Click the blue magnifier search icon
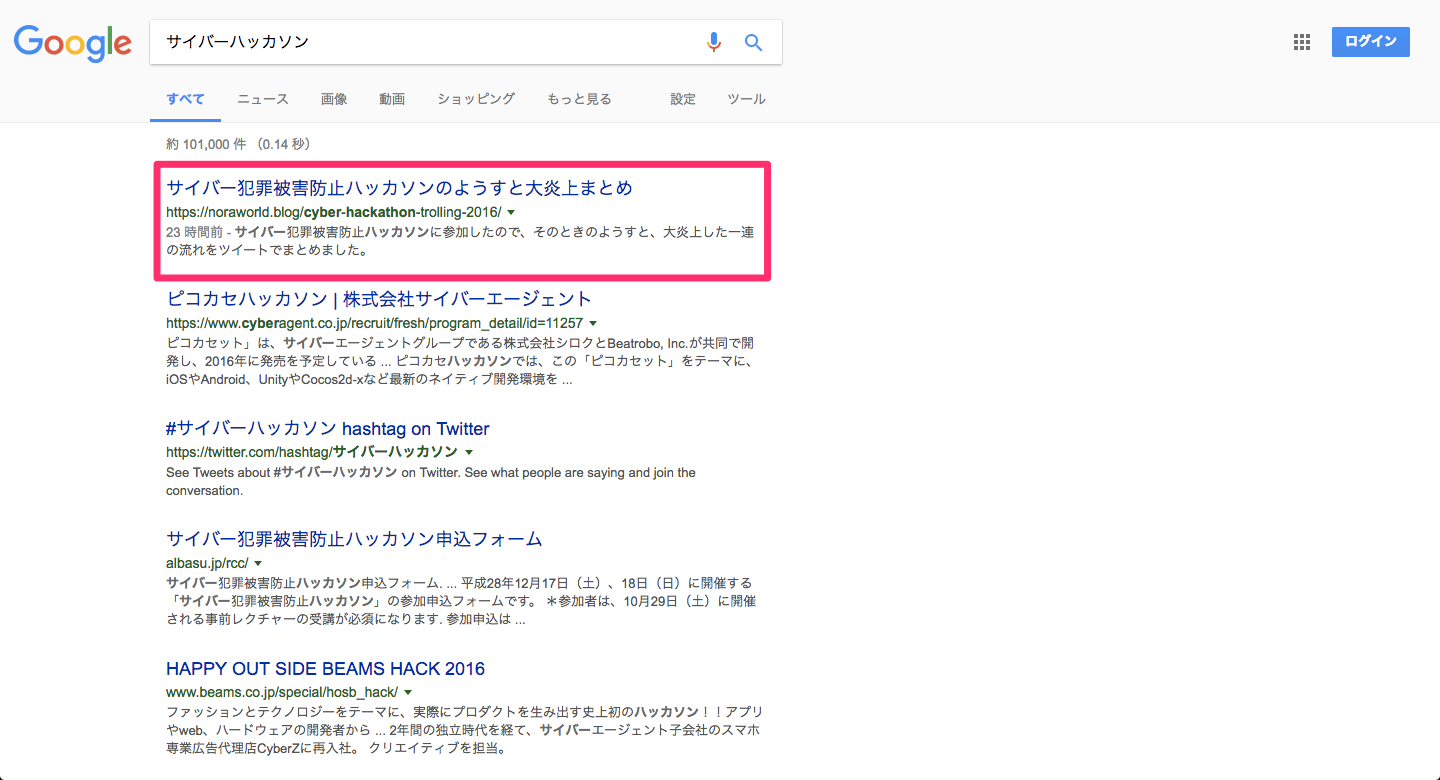Screen dimensions: 1440x780 [x=753, y=42]
